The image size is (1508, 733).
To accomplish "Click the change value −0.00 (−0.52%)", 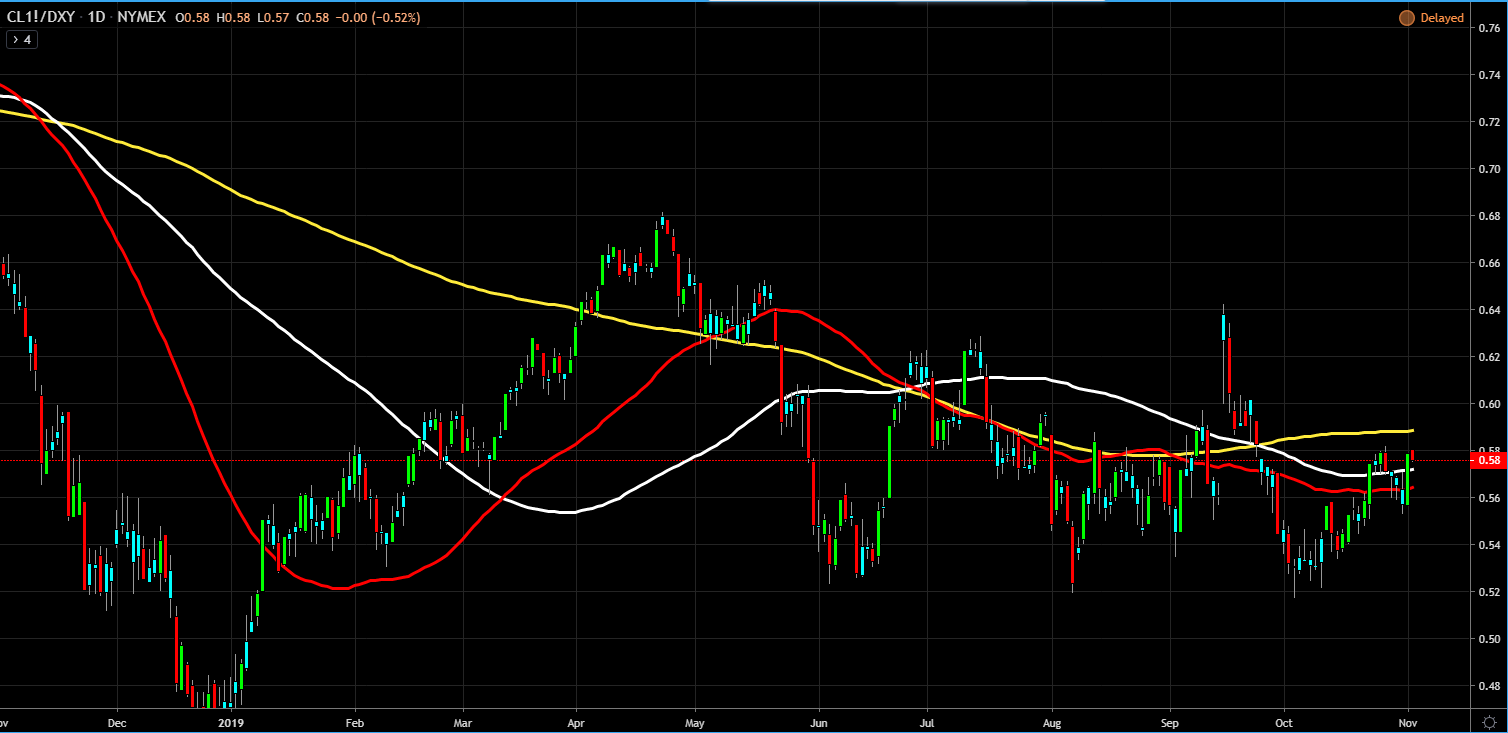I will tap(378, 18).
